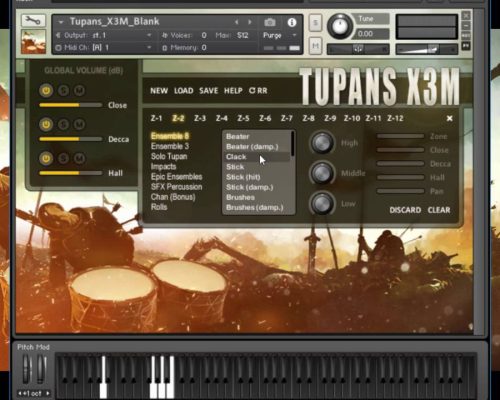
Task: Shift keyboard octave up with right arrow
Action: (48, 393)
